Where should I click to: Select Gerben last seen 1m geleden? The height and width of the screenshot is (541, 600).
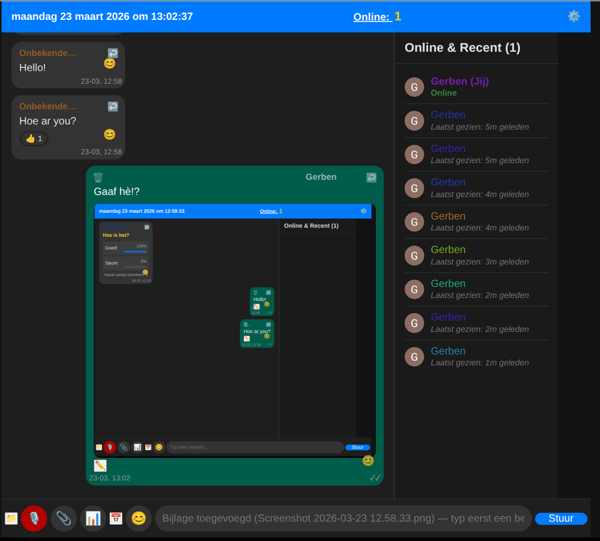pos(476,357)
